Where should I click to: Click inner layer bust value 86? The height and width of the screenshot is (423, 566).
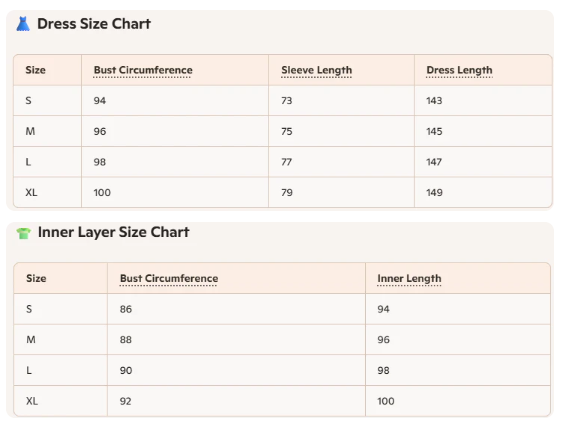pyautogui.click(x=126, y=309)
